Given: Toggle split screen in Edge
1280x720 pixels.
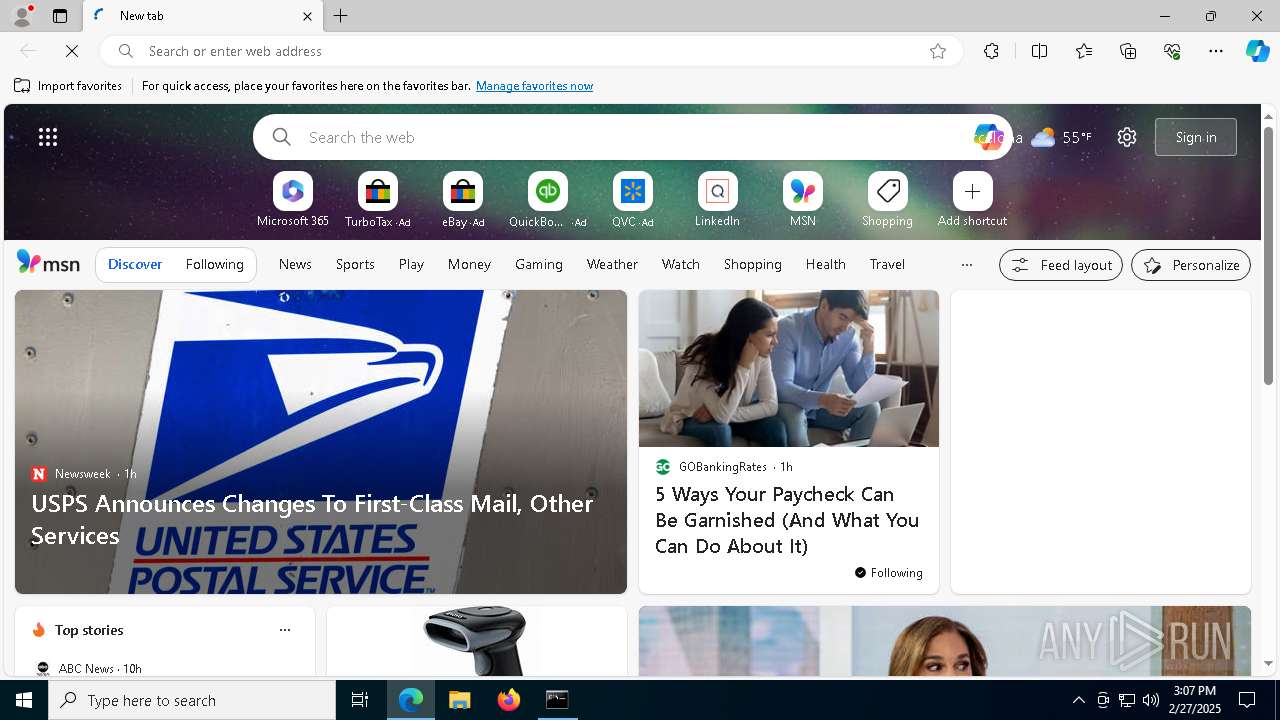Looking at the screenshot, I should tap(1039, 51).
